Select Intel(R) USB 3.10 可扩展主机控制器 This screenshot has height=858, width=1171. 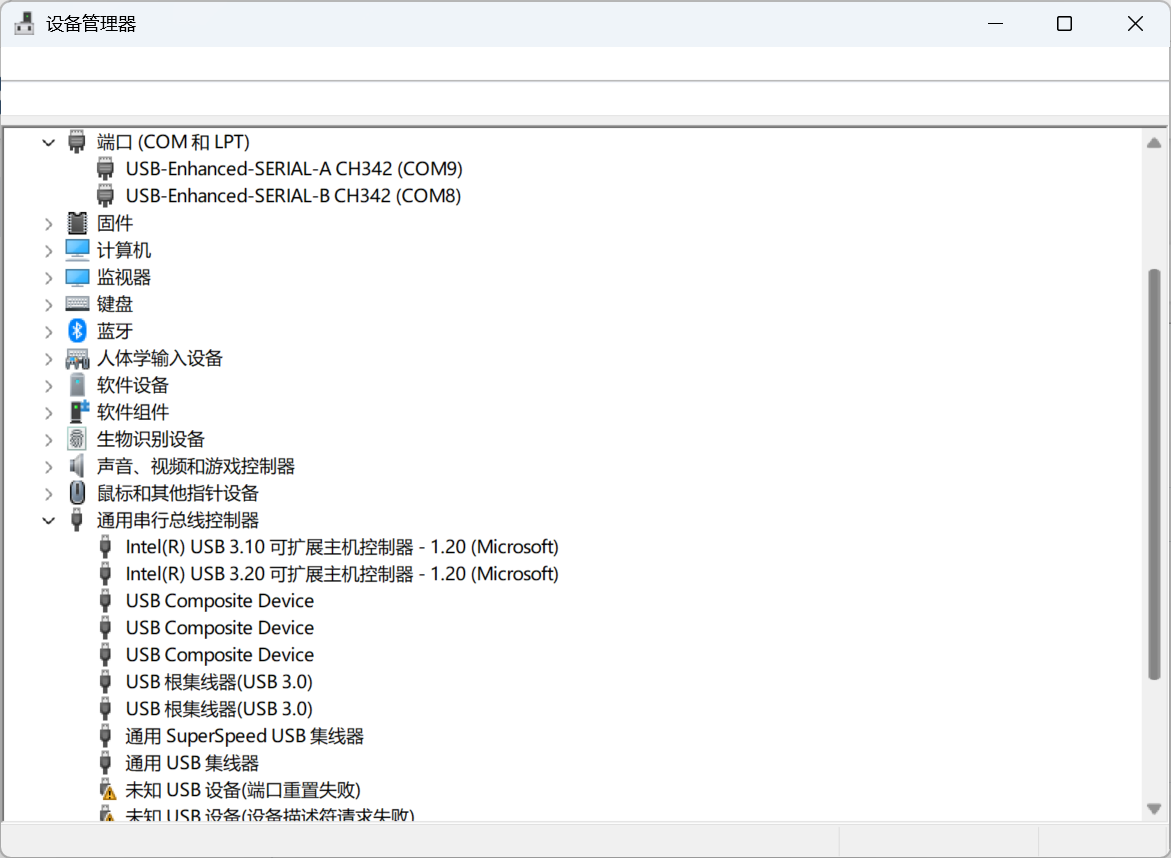point(341,547)
